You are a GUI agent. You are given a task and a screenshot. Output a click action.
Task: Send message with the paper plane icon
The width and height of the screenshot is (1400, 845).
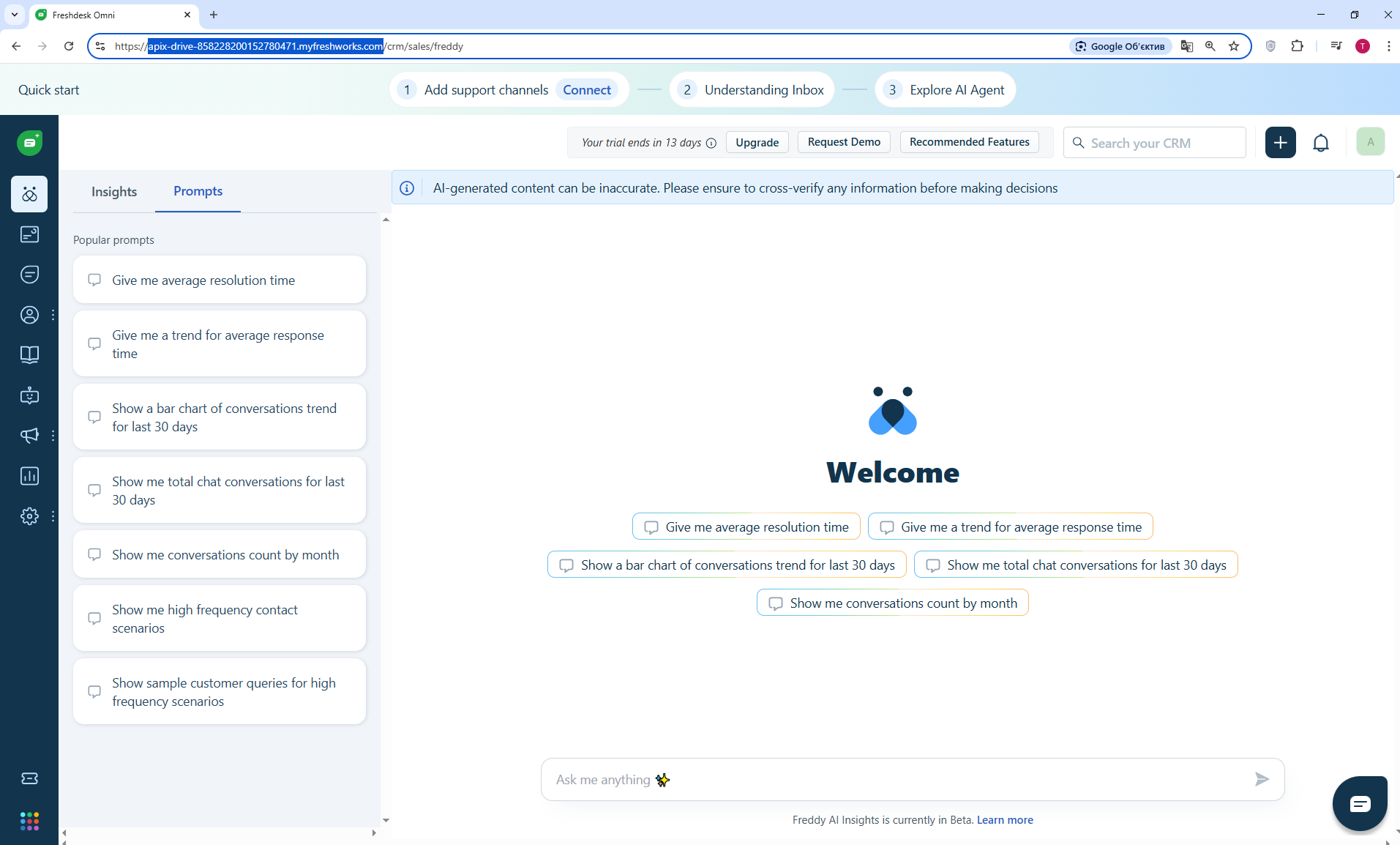tap(1262, 779)
